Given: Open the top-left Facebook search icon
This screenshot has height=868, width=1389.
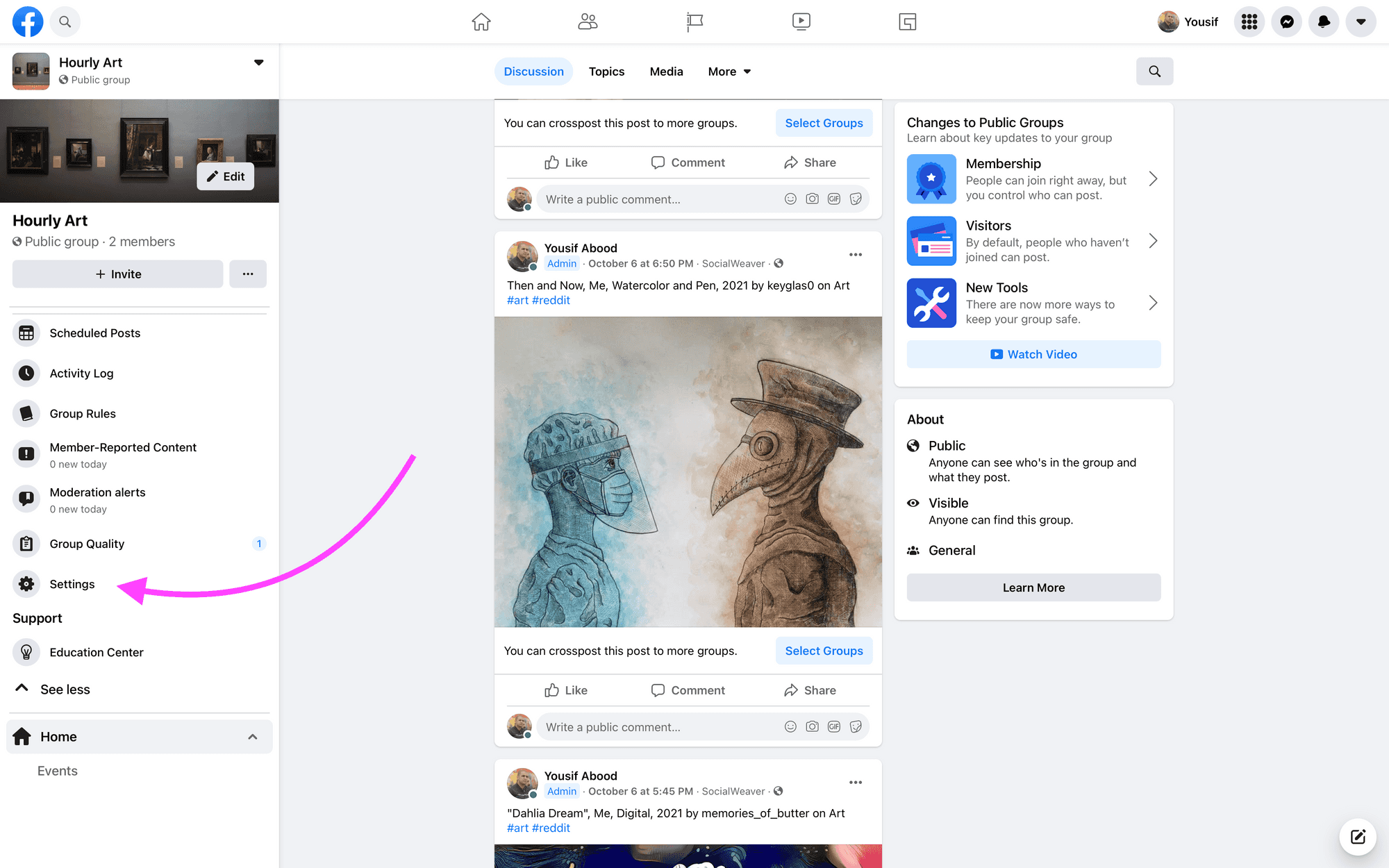Looking at the screenshot, I should pyautogui.click(x=65, y=22).
